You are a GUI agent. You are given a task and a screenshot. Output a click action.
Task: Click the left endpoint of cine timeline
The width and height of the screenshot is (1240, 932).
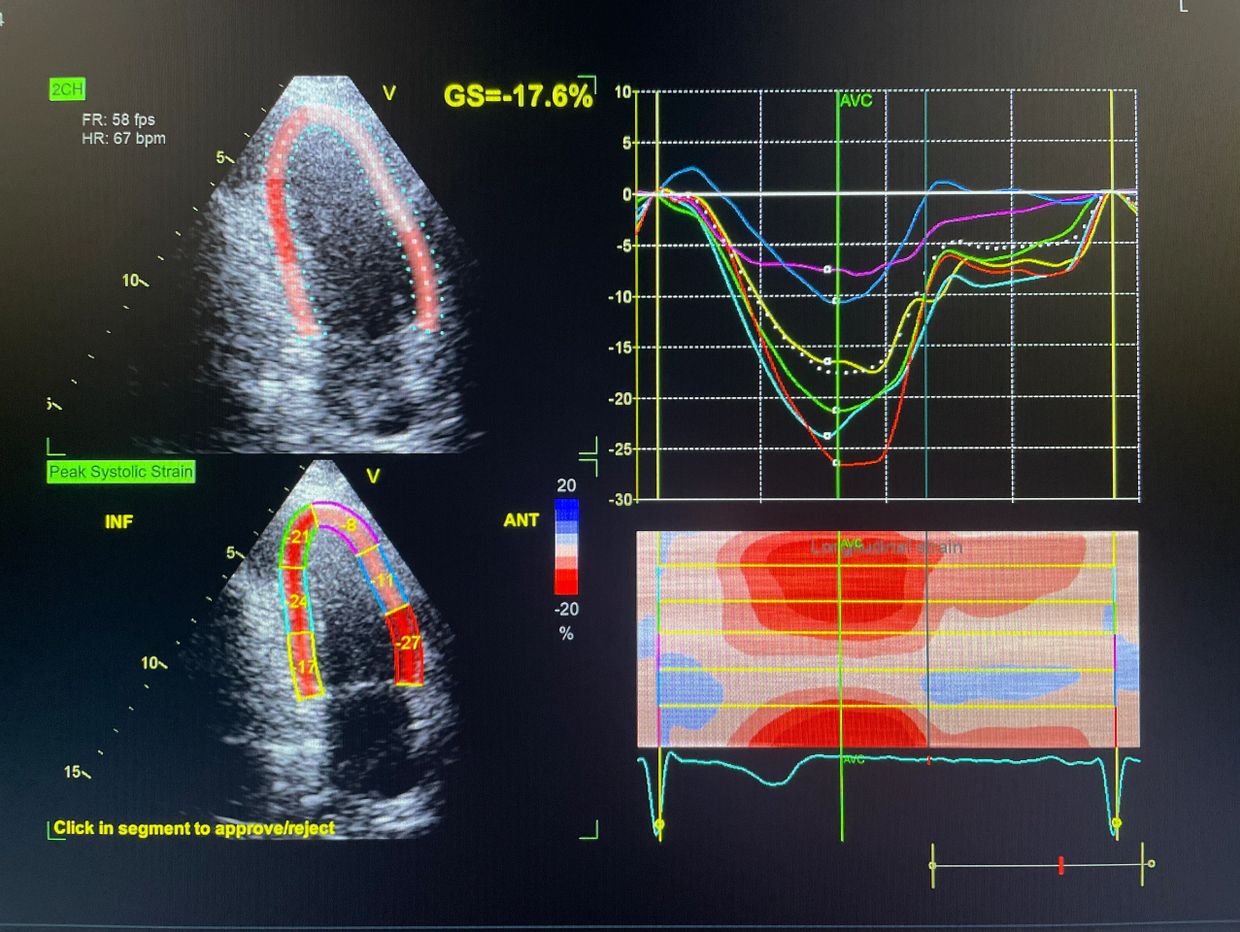933,864
